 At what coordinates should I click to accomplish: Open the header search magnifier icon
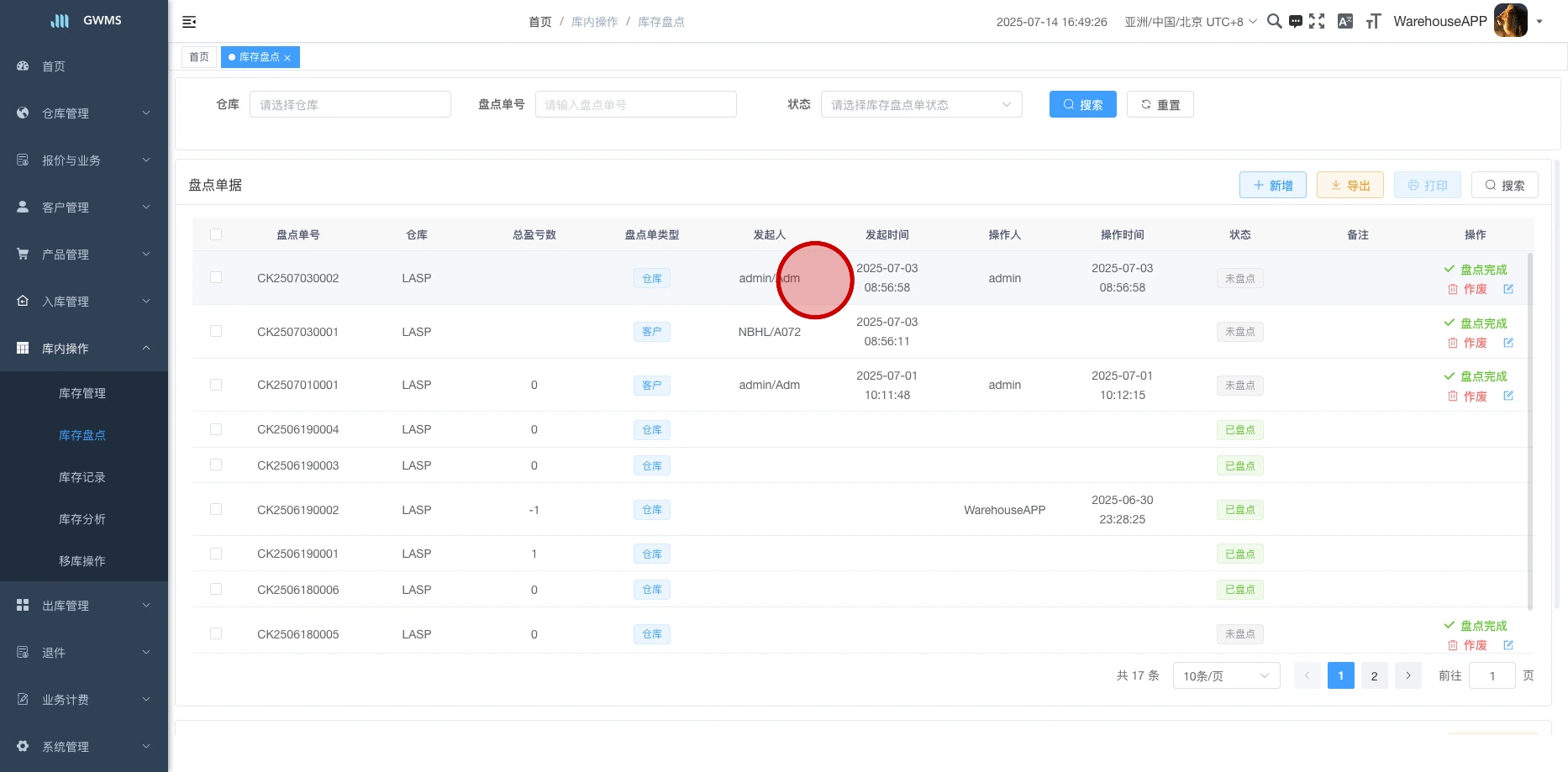(1274, 22)
